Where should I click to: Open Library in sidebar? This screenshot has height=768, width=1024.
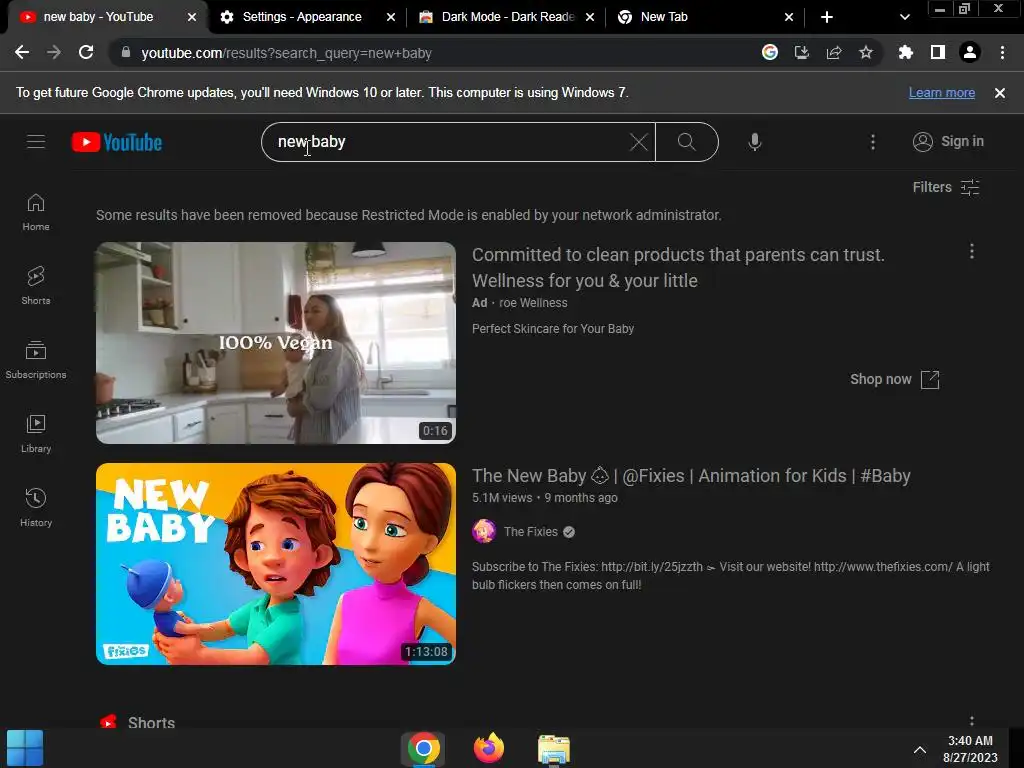36,434
